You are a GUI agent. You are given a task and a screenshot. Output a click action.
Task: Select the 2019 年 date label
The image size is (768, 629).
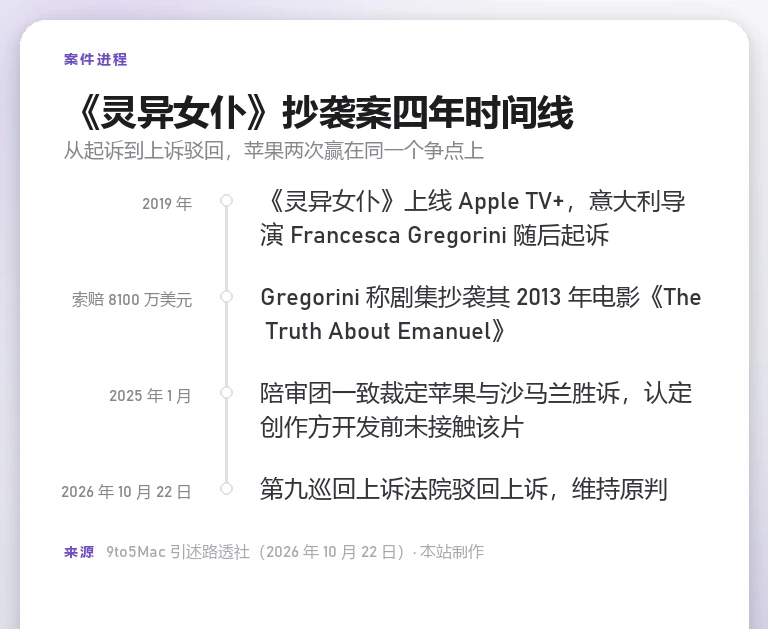coord(167,203)
